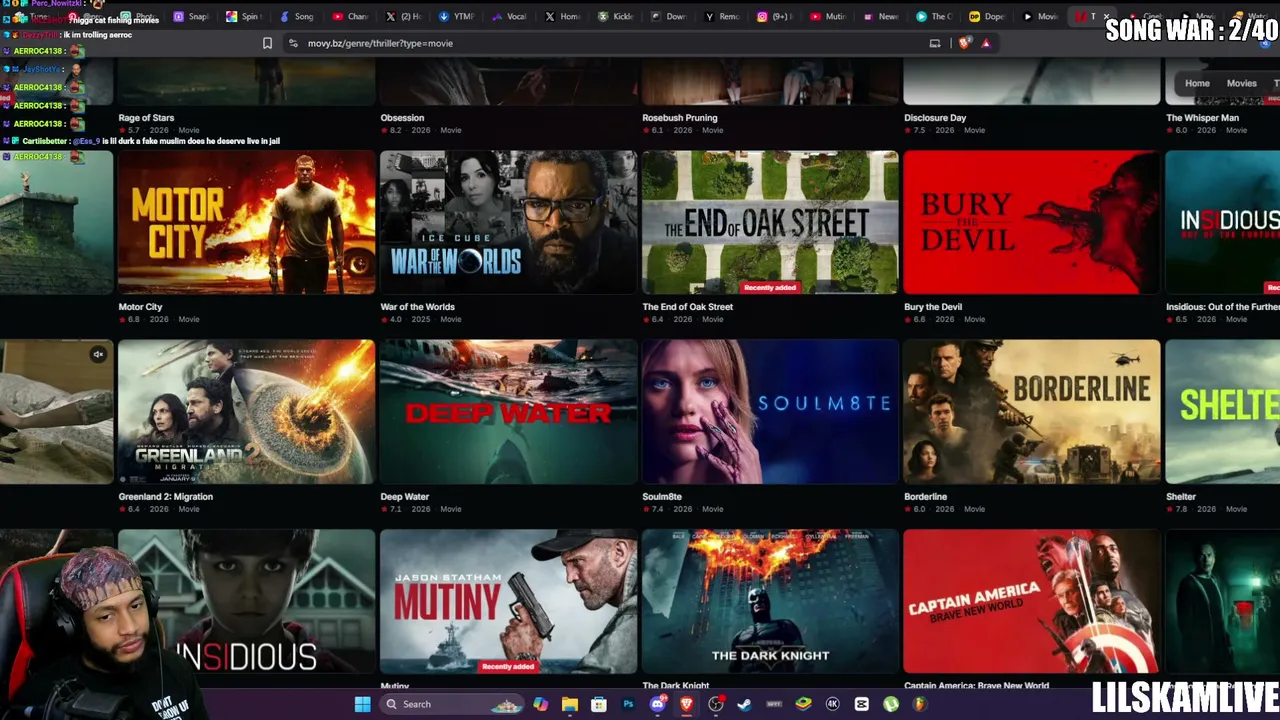This screenshot has width=1280, height=720.
Task: Bookmark this page in the address bar
Action: coord(267,43)
